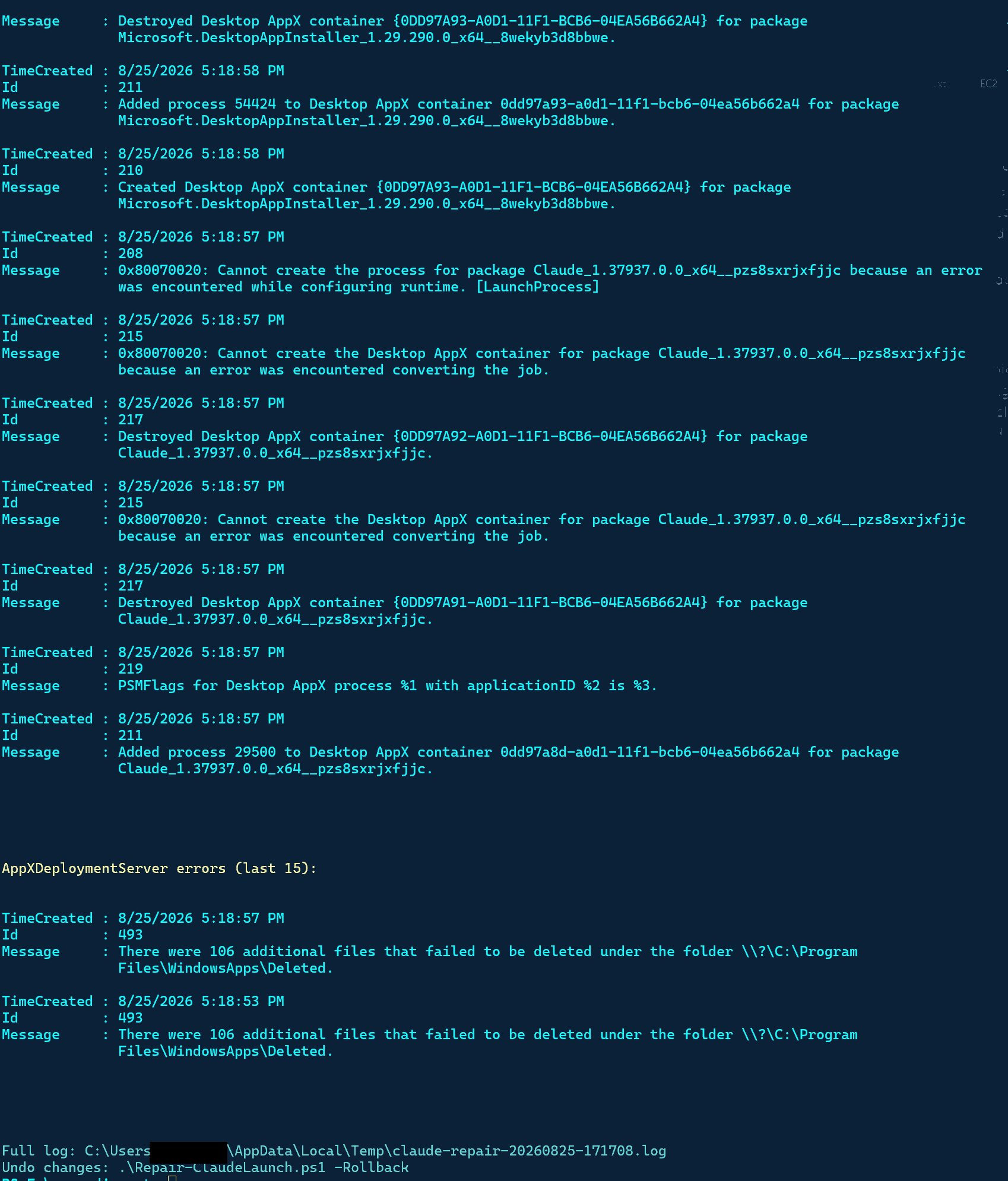The height and width of the screenshot is (1181, 1008).
Task: Click the 'PSMFlags for Desktop AppX process' message
Action: pos(388,685)
